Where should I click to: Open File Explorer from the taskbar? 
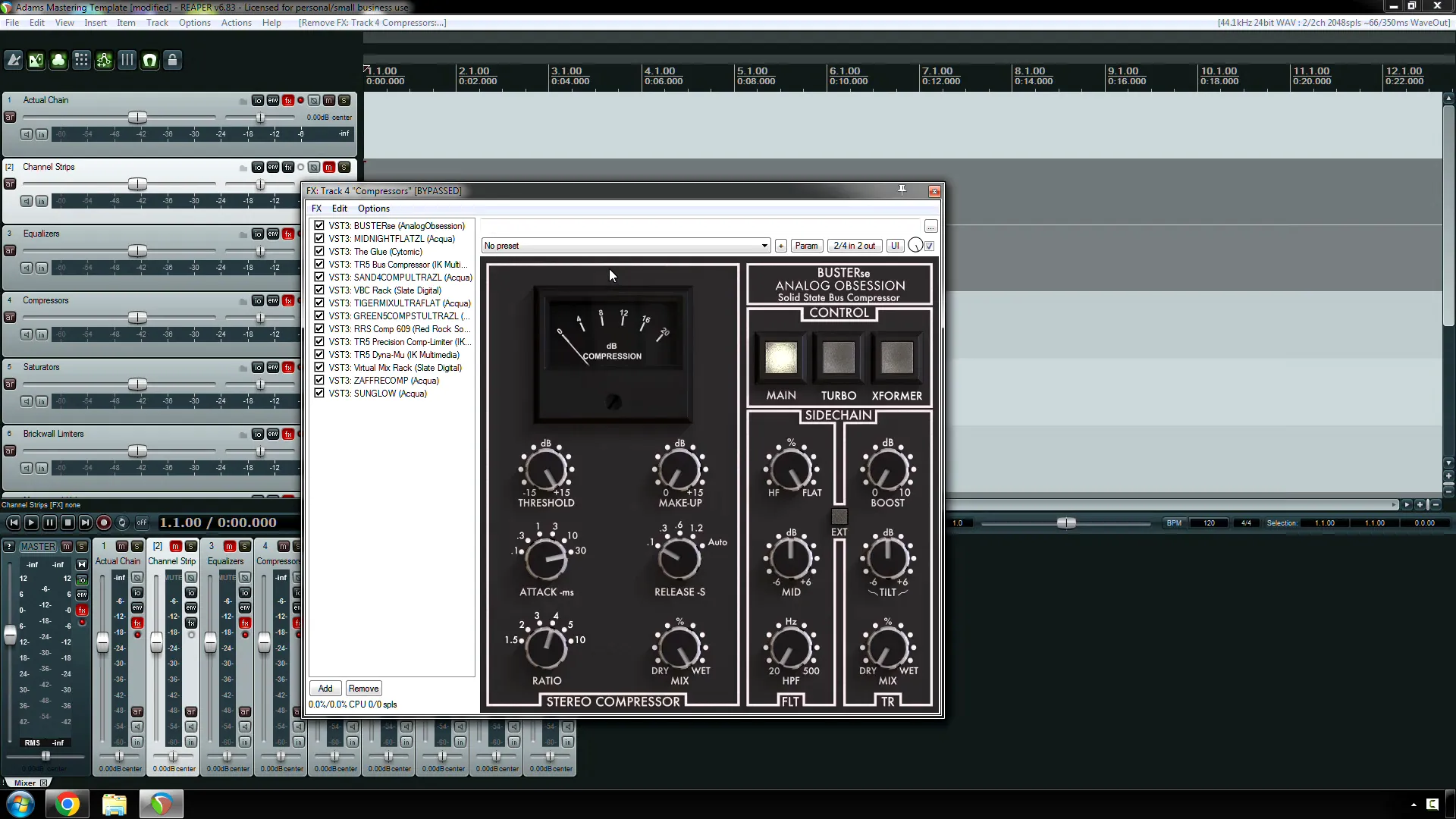(x=115, y=804)
